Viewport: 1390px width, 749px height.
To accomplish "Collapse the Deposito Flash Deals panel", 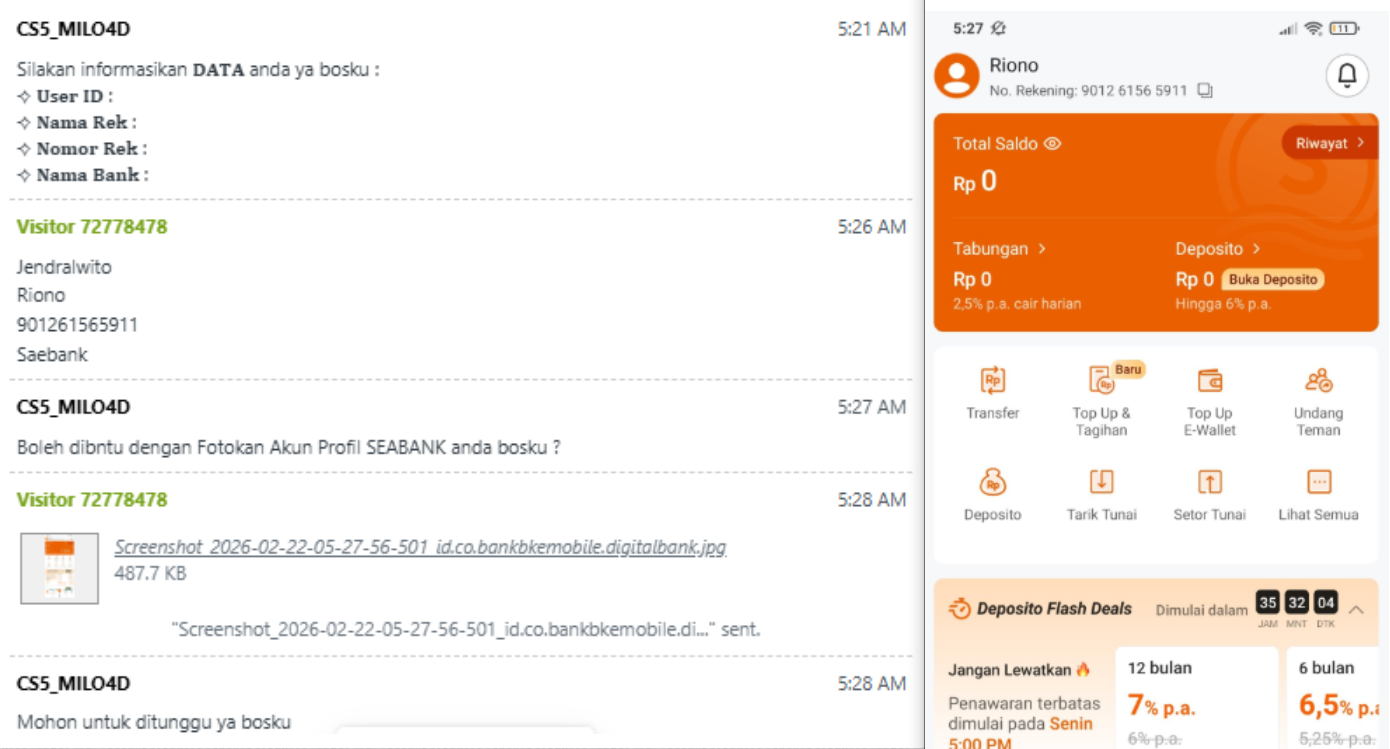I will click(x=1357, y=609).
